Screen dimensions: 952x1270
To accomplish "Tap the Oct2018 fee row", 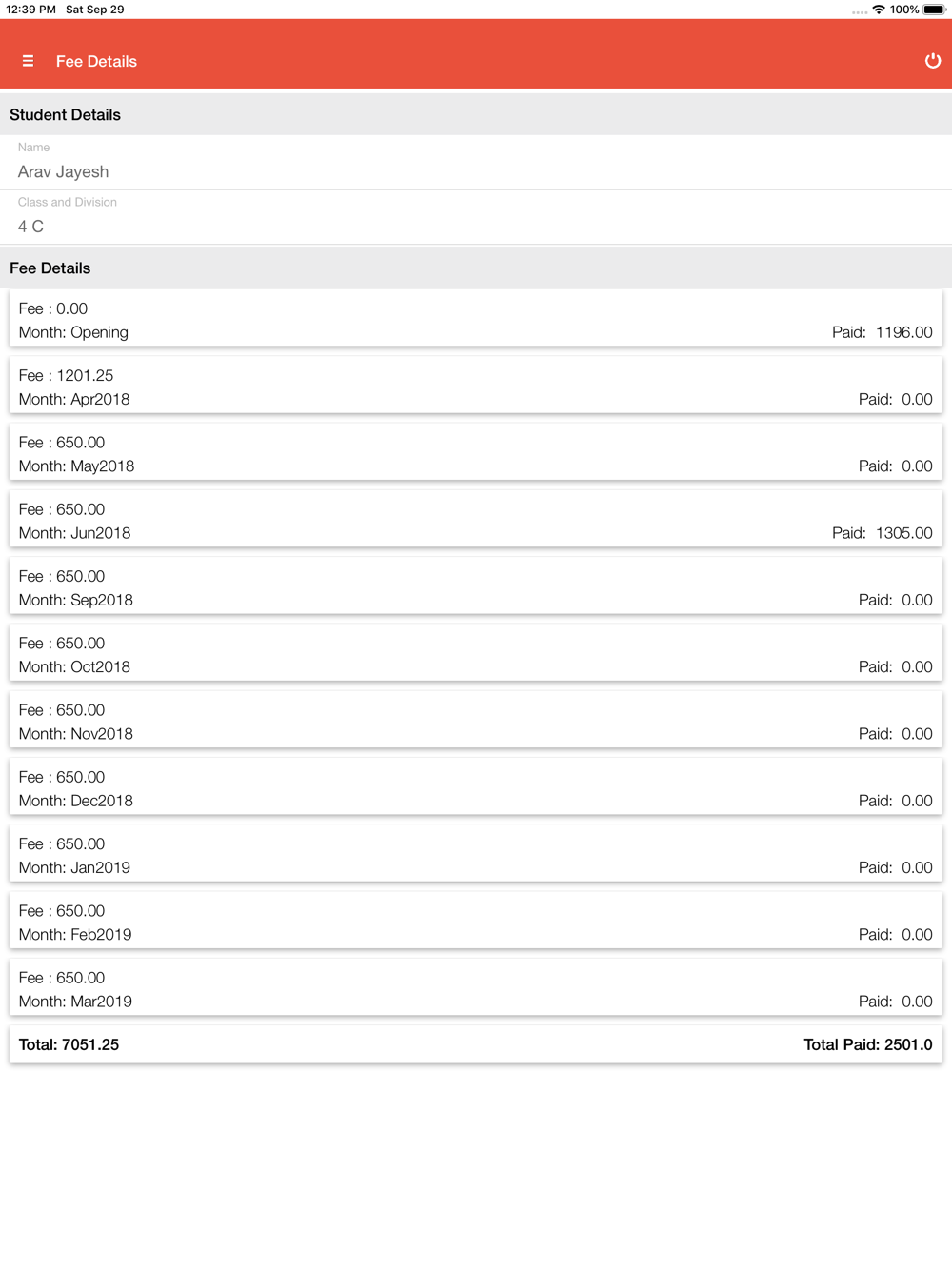I will 476,654.
